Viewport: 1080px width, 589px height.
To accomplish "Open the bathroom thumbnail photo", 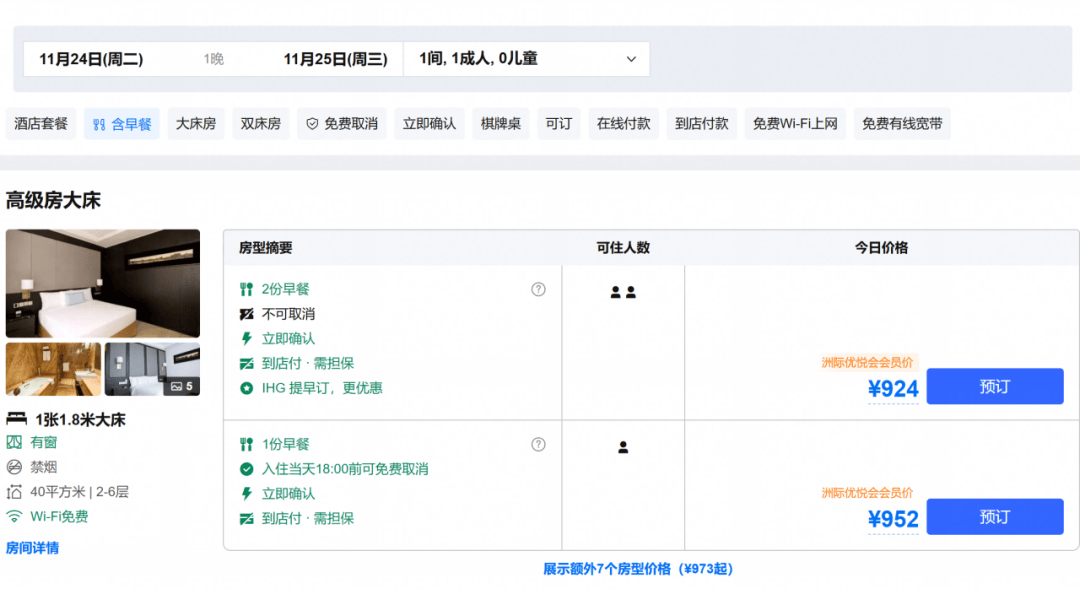I will (x=53, y=369).
